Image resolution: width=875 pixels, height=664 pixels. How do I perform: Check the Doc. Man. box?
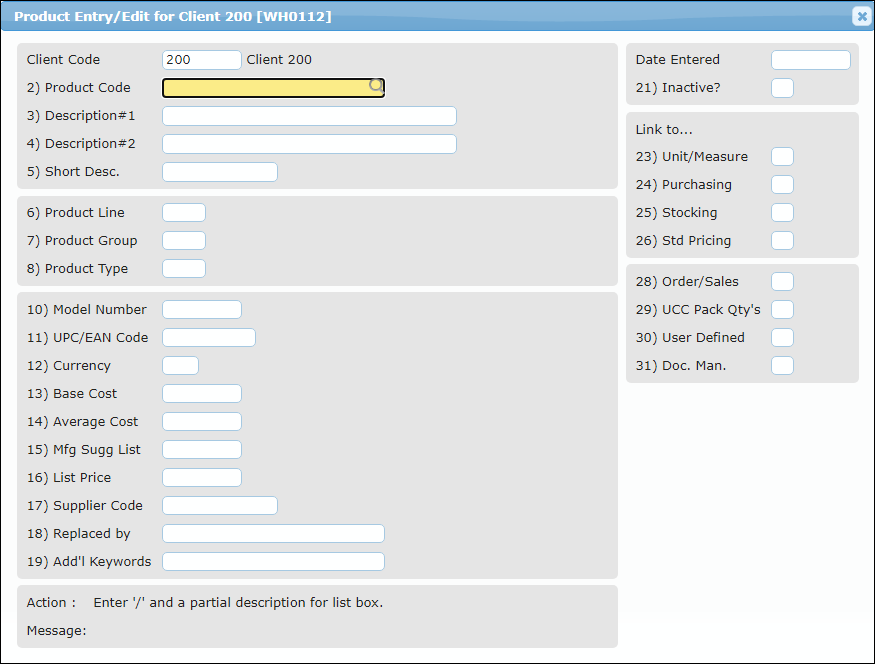[782, 366]
